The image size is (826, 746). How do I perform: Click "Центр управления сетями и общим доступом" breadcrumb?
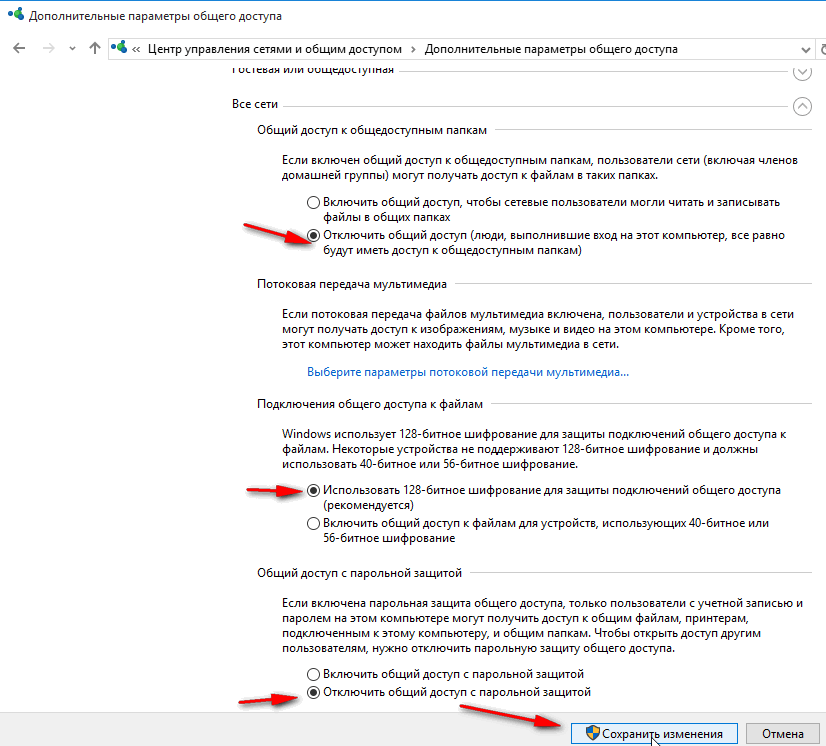coord(274,49)
